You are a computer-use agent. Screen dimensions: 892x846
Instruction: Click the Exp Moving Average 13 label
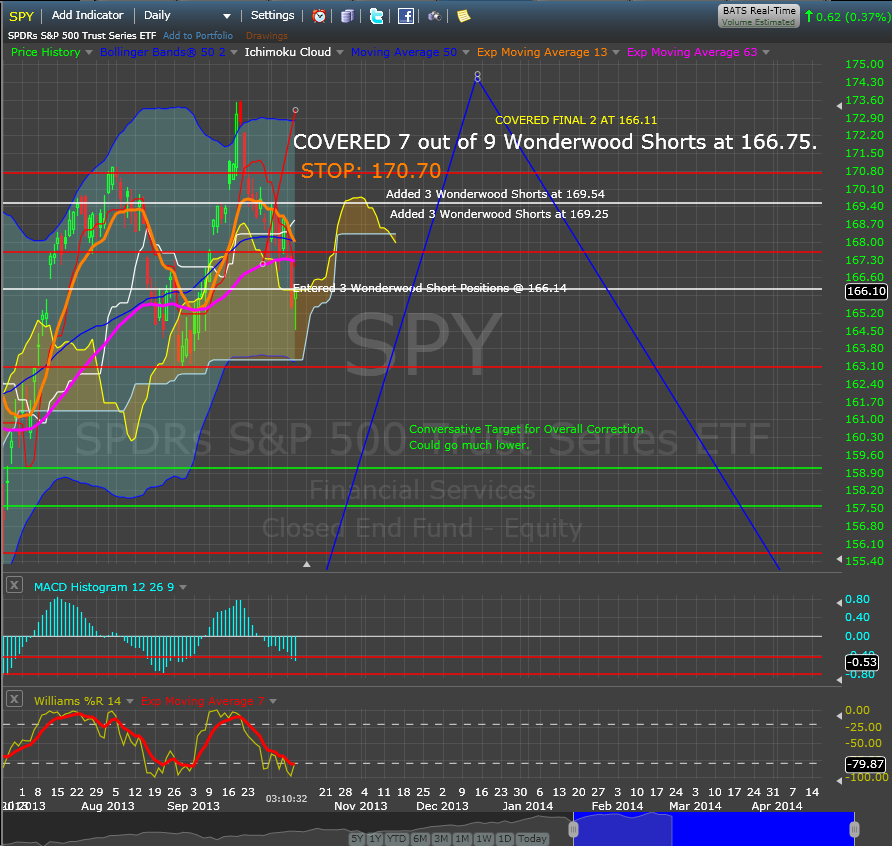542,52
